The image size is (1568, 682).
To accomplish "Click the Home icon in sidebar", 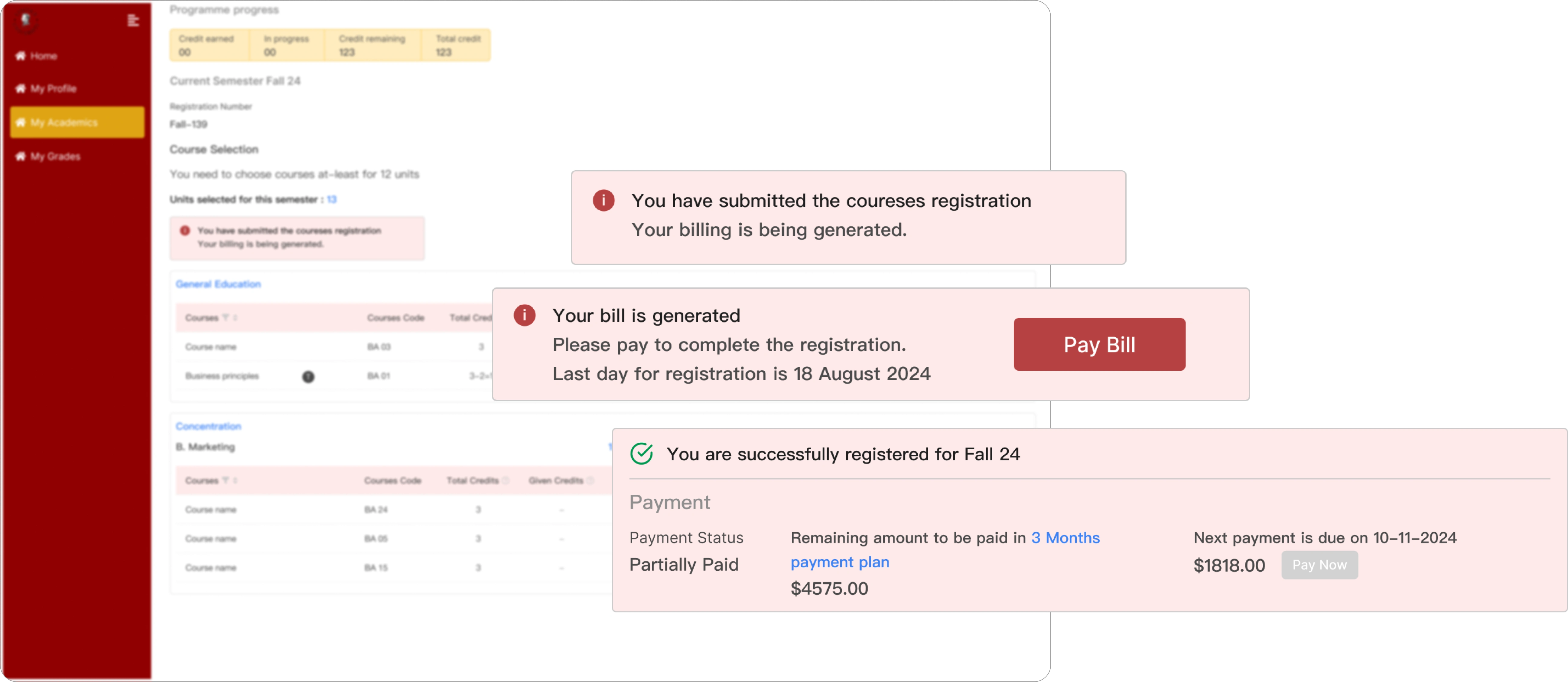I will click(x=21, y=56).
